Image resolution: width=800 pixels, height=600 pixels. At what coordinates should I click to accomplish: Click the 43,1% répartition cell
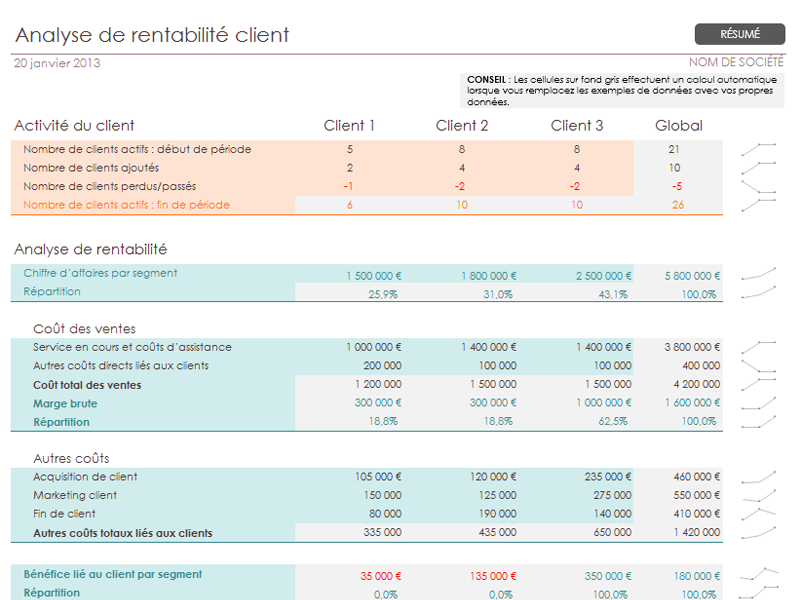point(613,294)
